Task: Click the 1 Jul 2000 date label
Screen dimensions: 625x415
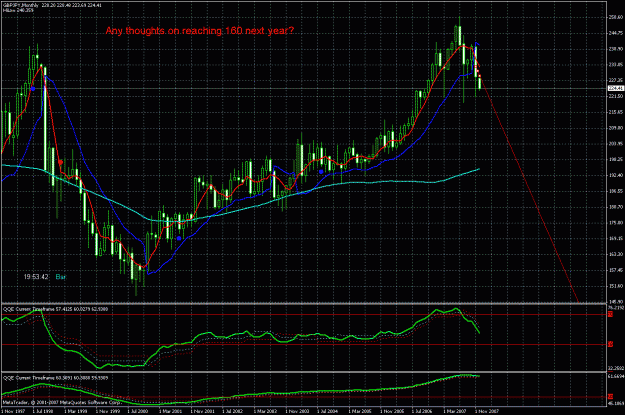Action: (138, 411)
